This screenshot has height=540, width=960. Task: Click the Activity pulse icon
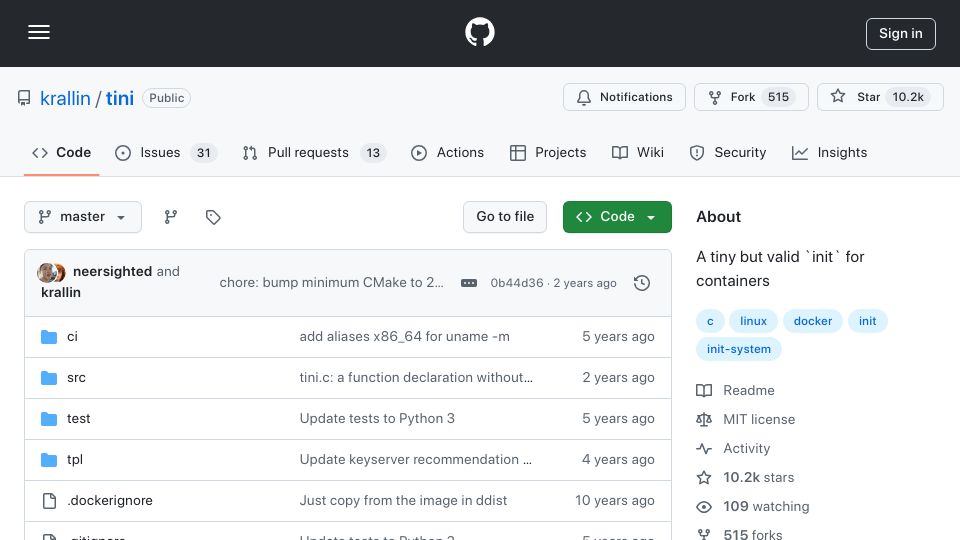[x=704, y=449]
